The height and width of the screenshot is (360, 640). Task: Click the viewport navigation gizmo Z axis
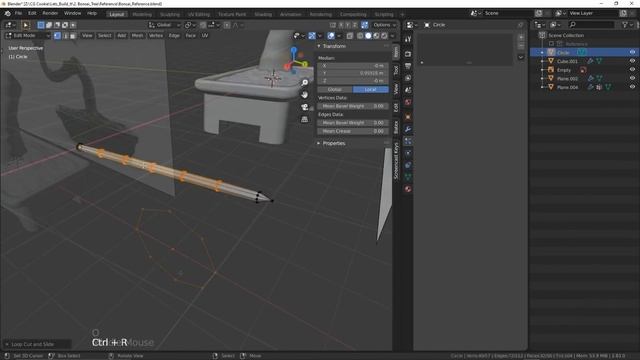(x=294, y=51)
